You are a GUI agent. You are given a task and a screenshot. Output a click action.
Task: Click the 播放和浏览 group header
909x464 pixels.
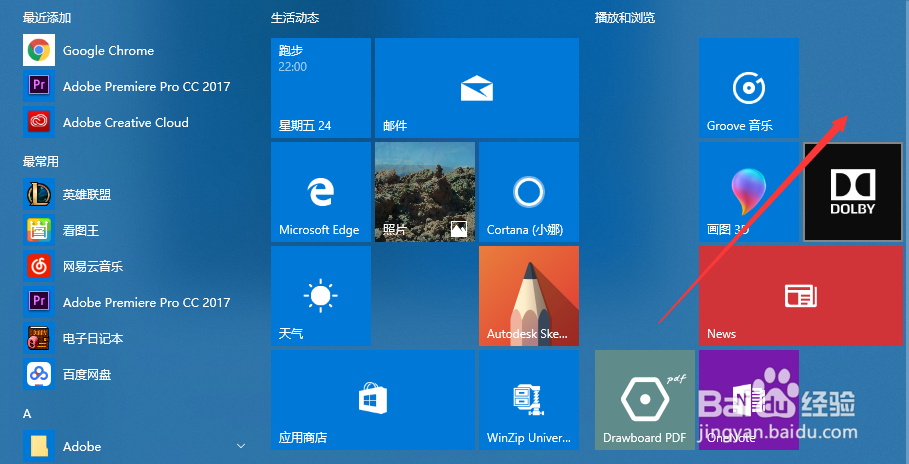[x=625, y=17]
